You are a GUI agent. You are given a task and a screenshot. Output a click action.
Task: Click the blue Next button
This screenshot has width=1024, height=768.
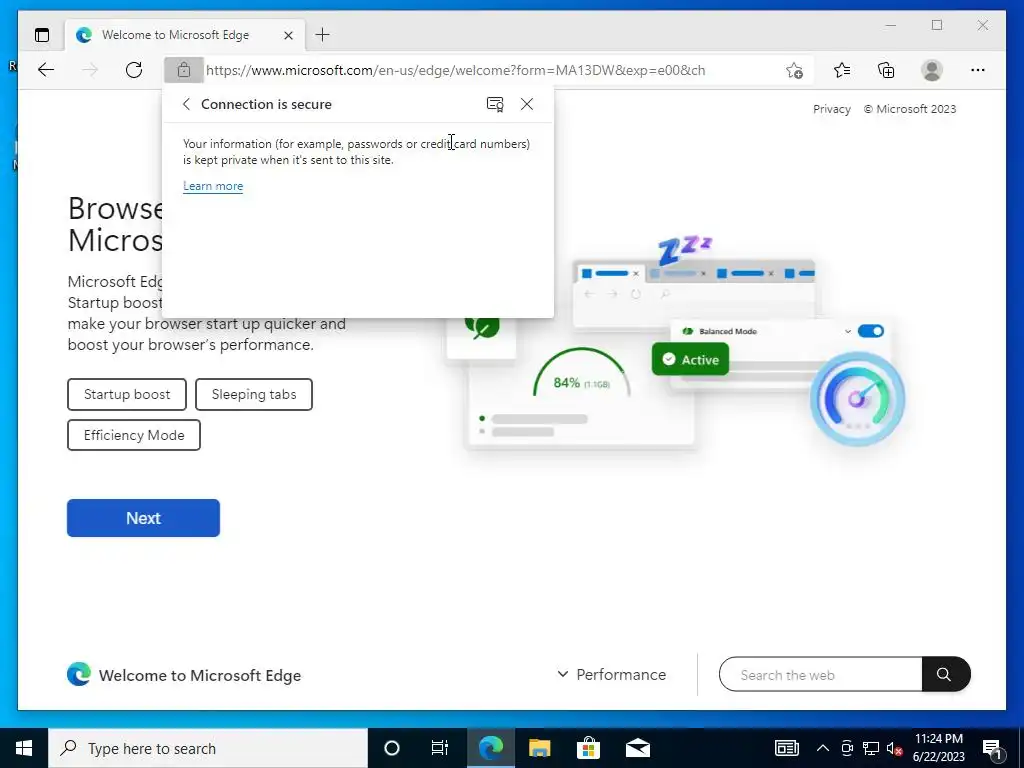pyautogui.click(x=144, y=518)
